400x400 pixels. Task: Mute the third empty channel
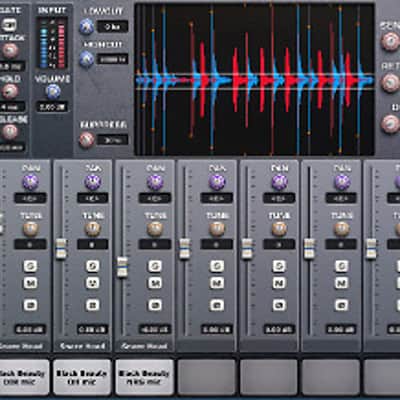point(341,283)
